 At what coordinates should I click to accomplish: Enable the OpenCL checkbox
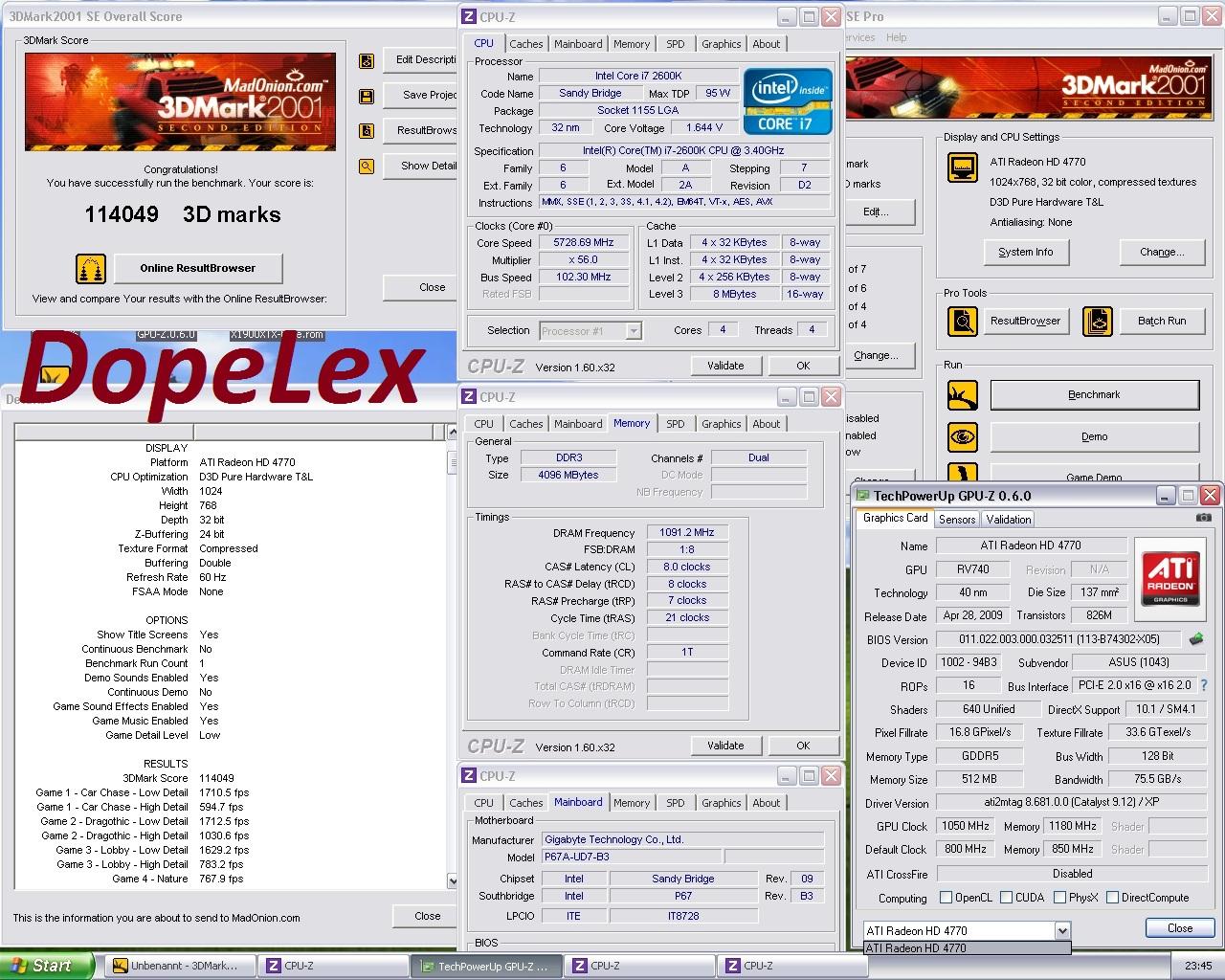(946, 898)
